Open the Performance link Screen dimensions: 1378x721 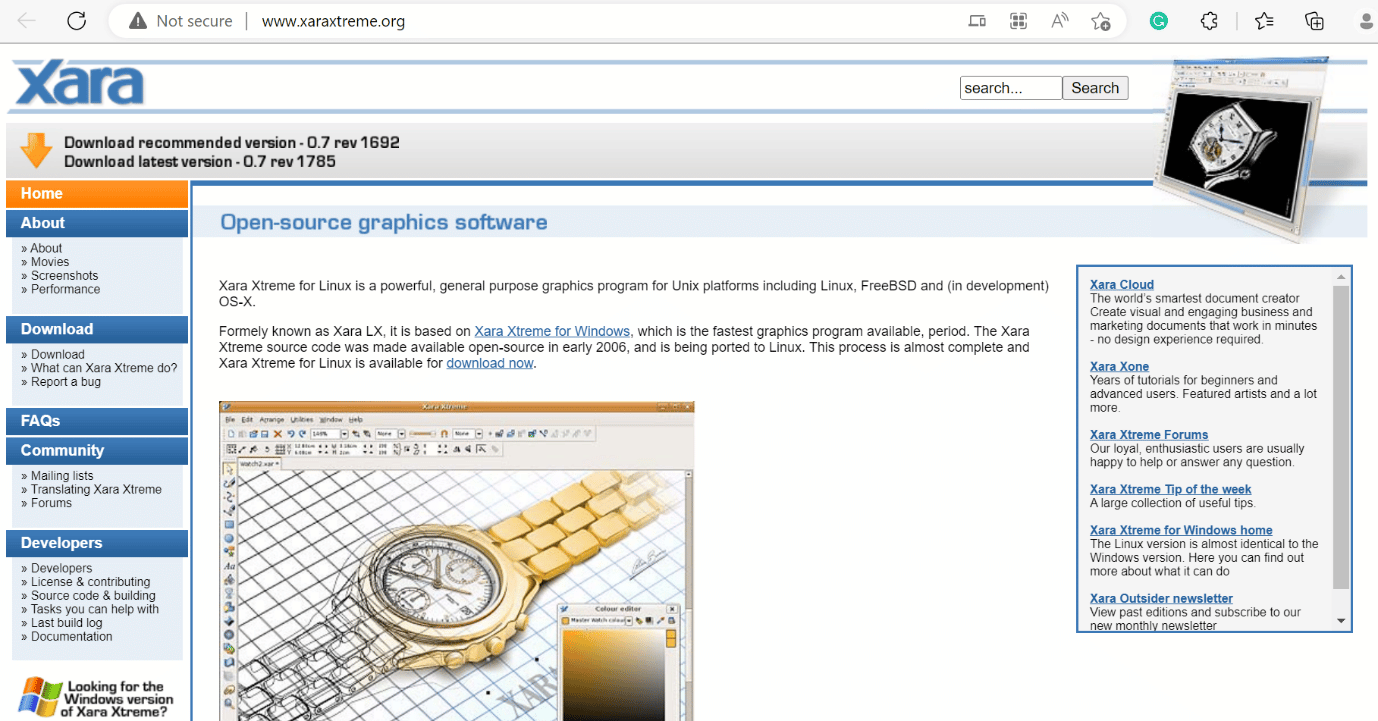65,289
